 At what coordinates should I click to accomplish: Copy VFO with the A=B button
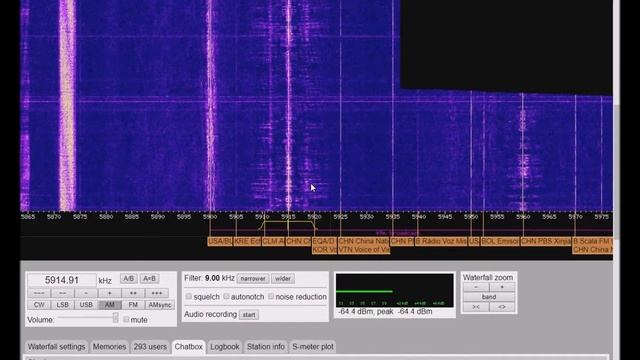(149, 279)
